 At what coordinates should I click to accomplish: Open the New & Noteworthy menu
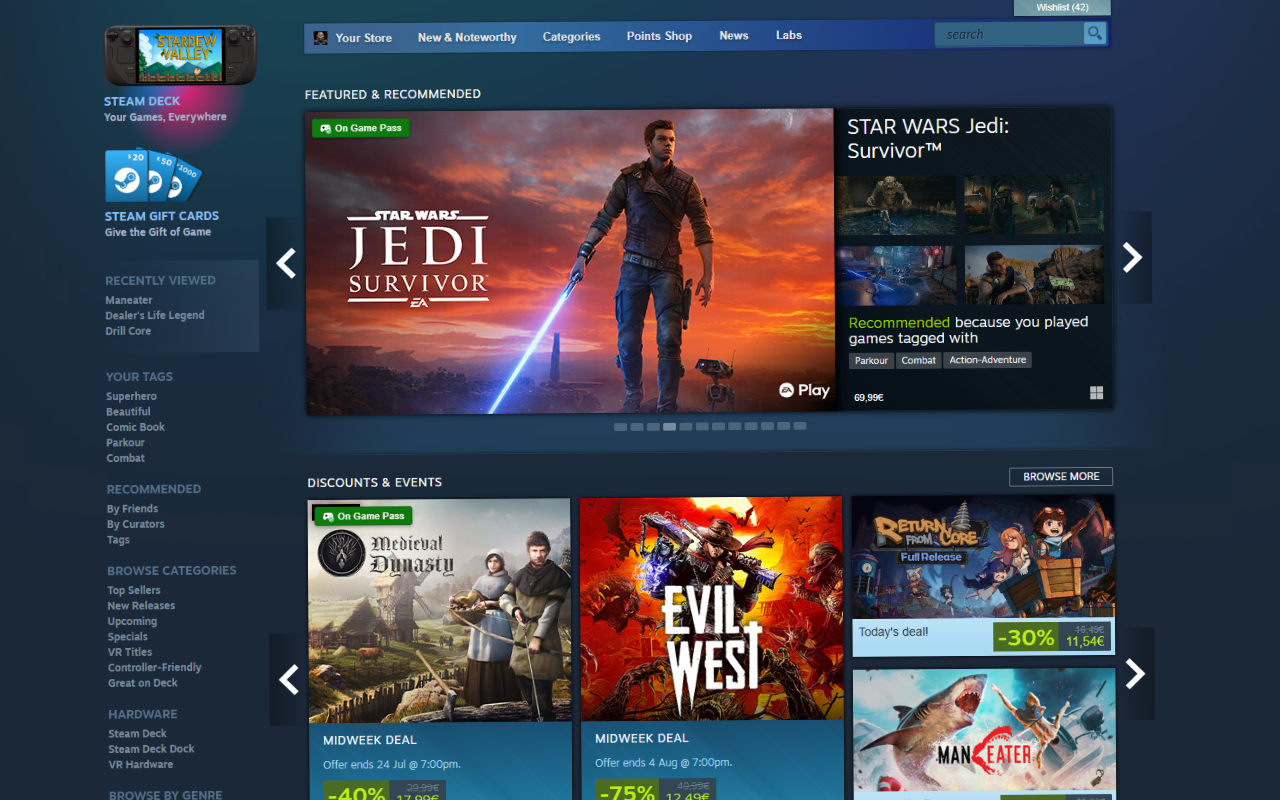coord(467,36)
